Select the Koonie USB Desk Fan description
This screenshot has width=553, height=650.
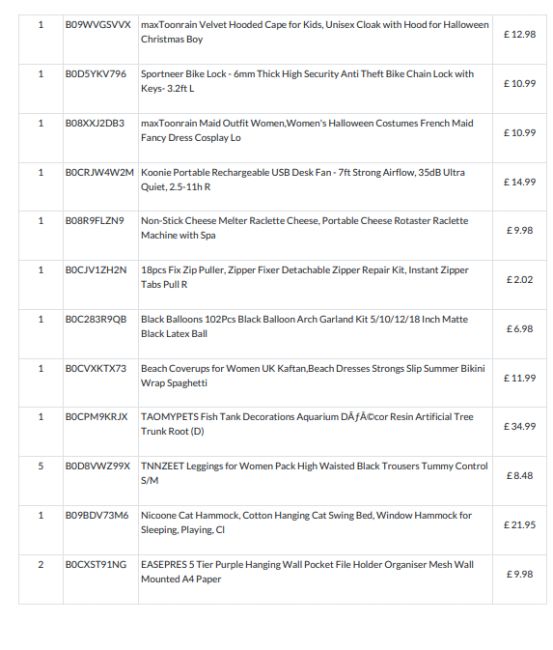[x=303, y=180]
